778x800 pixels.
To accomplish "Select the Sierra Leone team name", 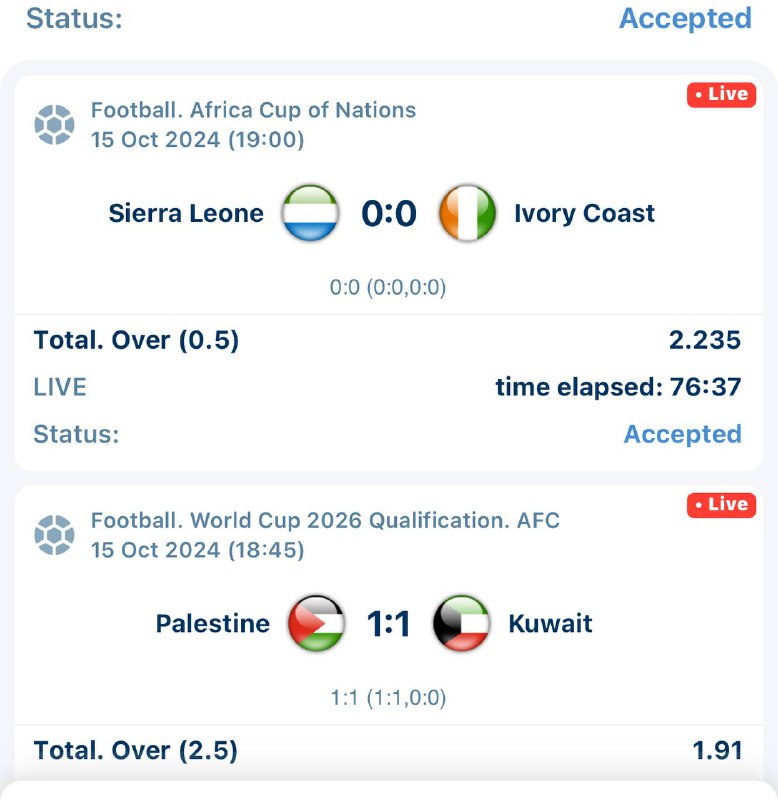I will pyautogui.click(x=186, y=213).
